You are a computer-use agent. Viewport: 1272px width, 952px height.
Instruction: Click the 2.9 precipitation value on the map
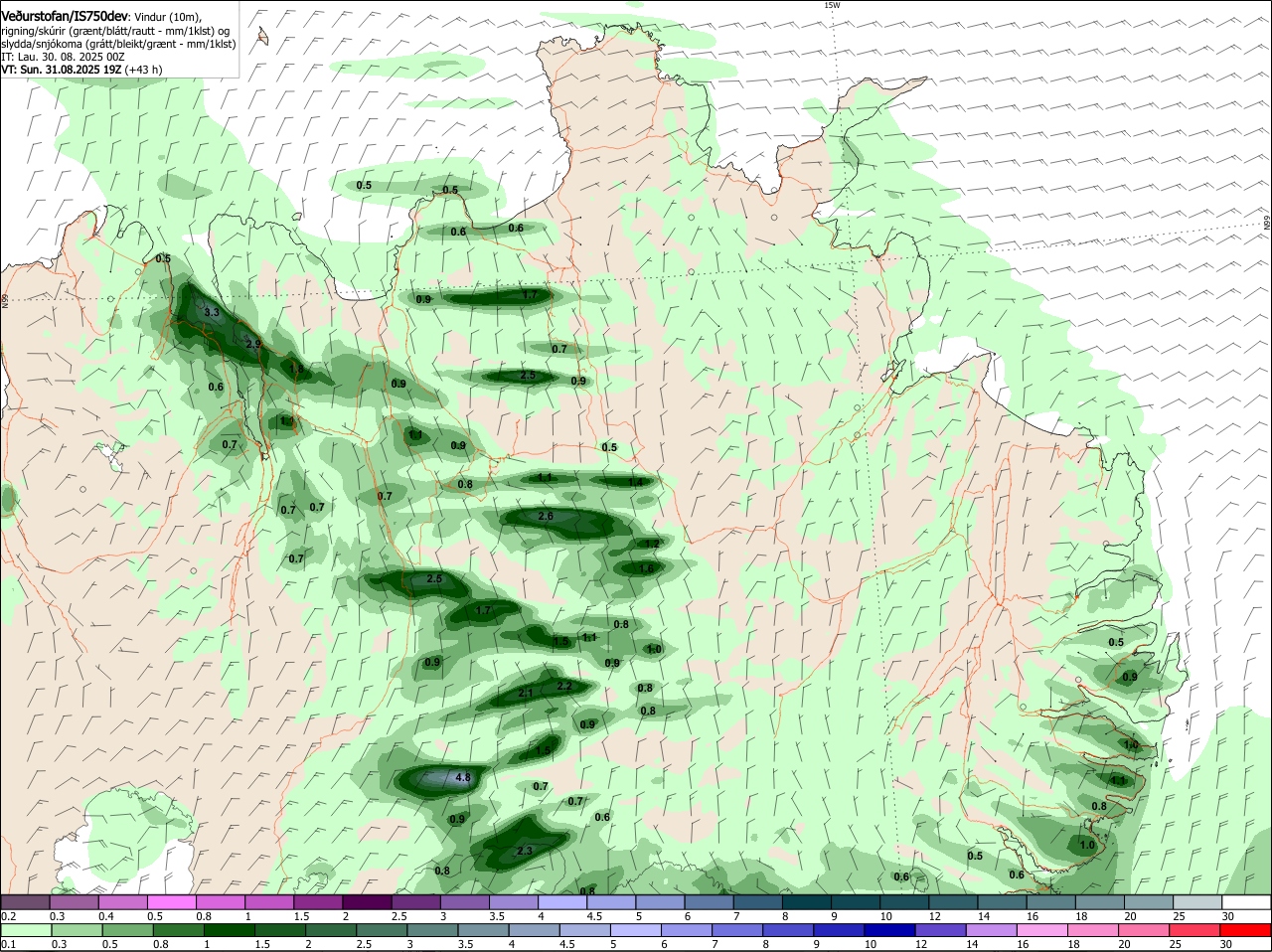click(x=253, y=344)
